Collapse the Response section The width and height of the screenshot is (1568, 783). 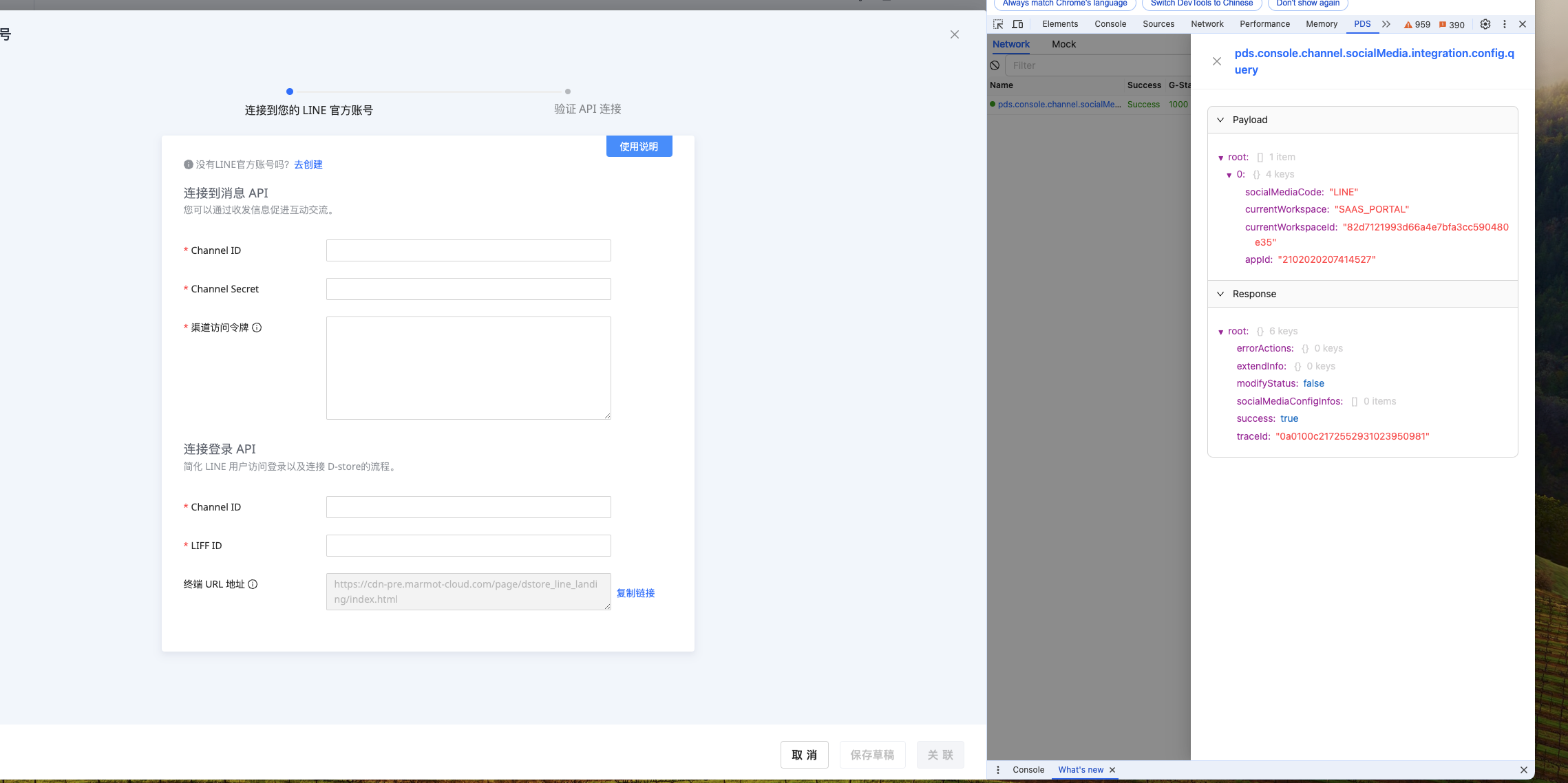pyautogui.click(x=1220, y=294)
